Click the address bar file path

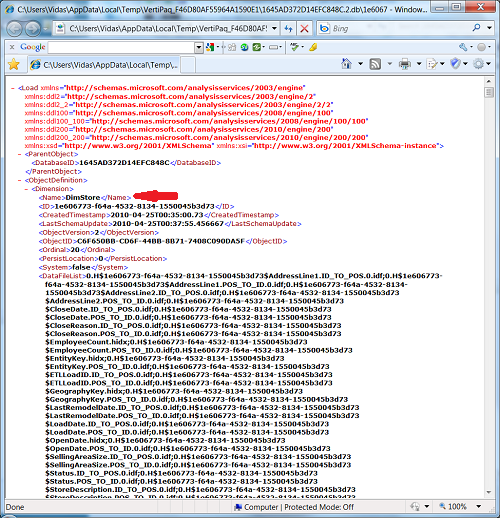tap(168, 29)
